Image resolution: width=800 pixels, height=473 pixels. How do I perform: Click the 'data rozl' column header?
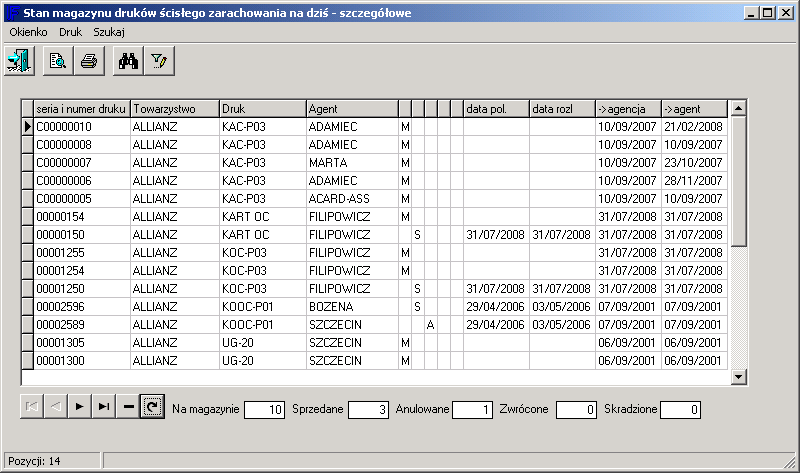(x=562, y=109)
